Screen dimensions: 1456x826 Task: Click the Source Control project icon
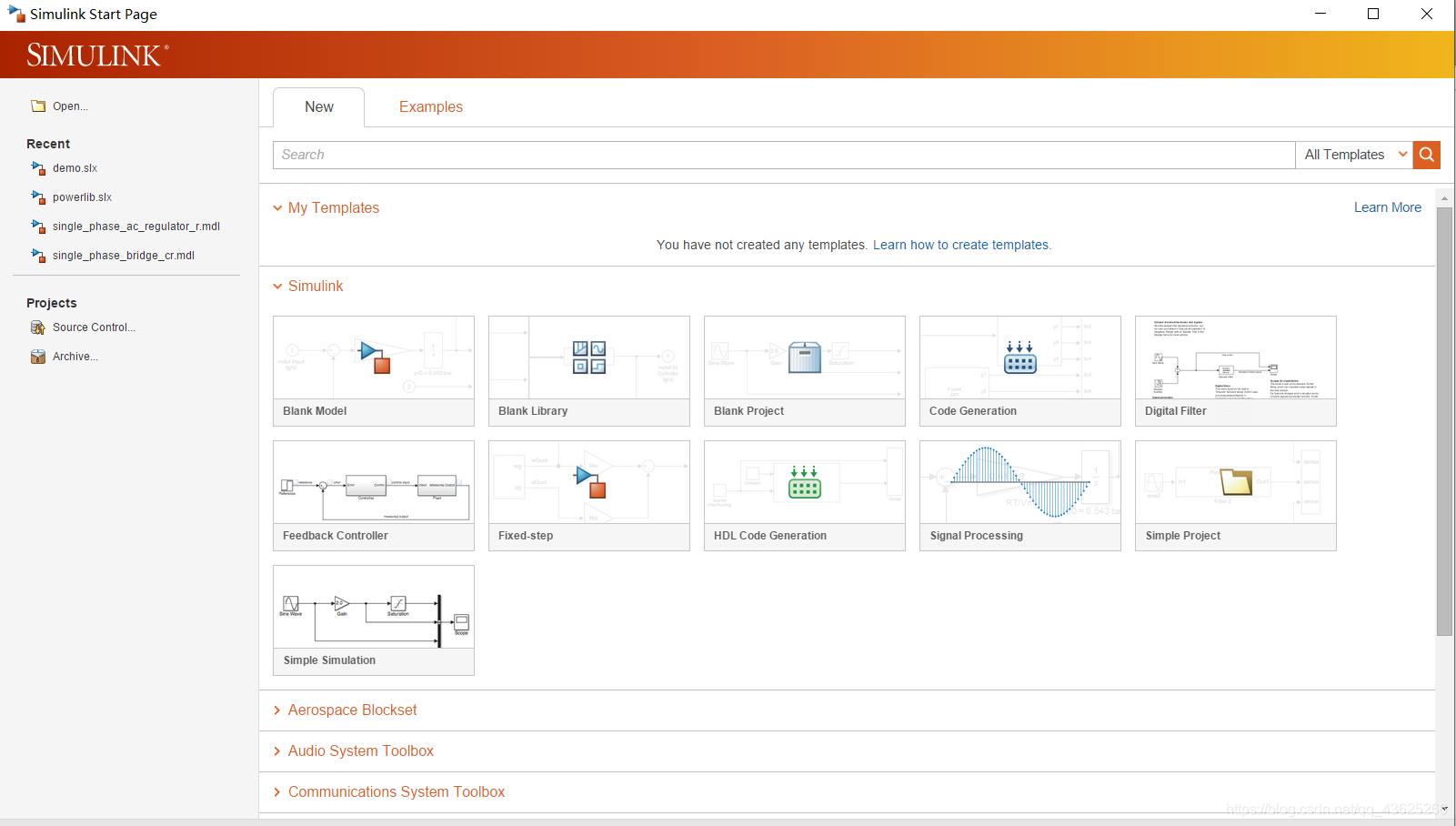[x=38, y=327]
